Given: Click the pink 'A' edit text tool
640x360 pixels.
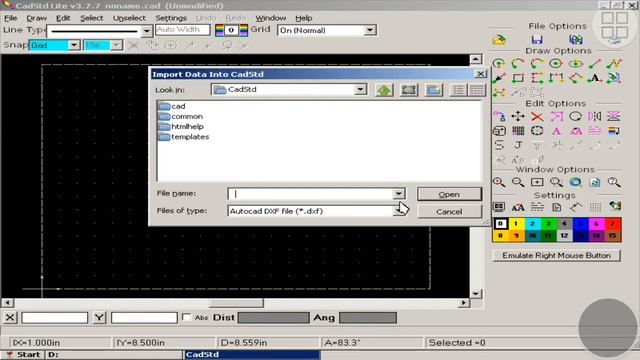Looking at the screenshot, I should (x=556, y=131).
